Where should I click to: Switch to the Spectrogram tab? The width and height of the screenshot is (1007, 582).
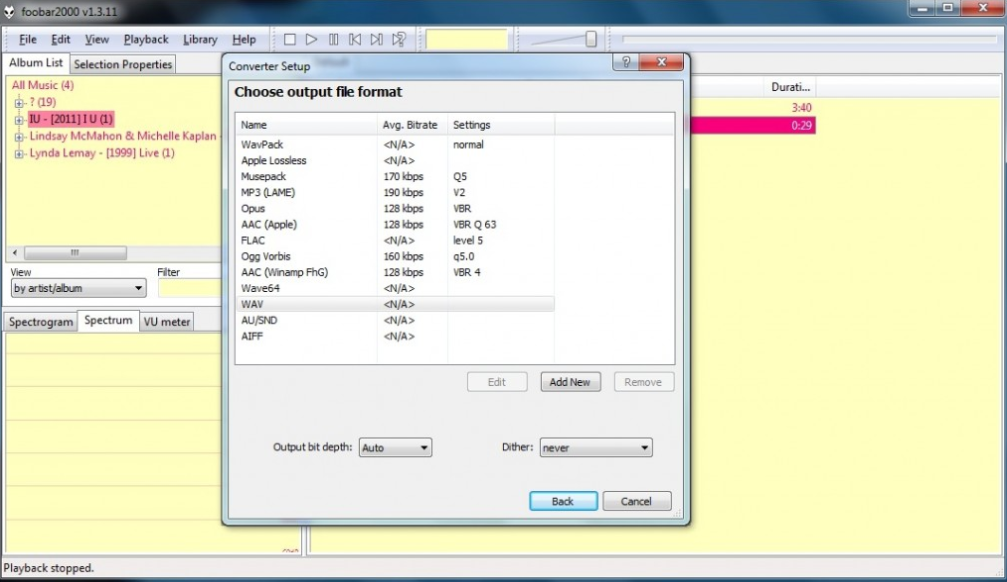tap(40, 322)
